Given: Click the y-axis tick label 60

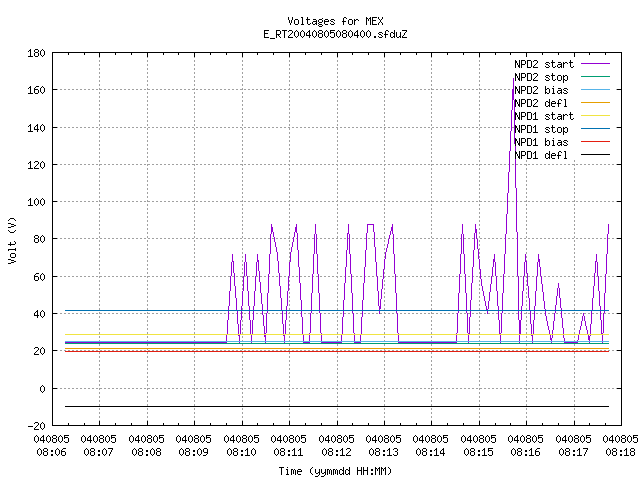Looking at the screenshot, I should click(x=39, y=277).
